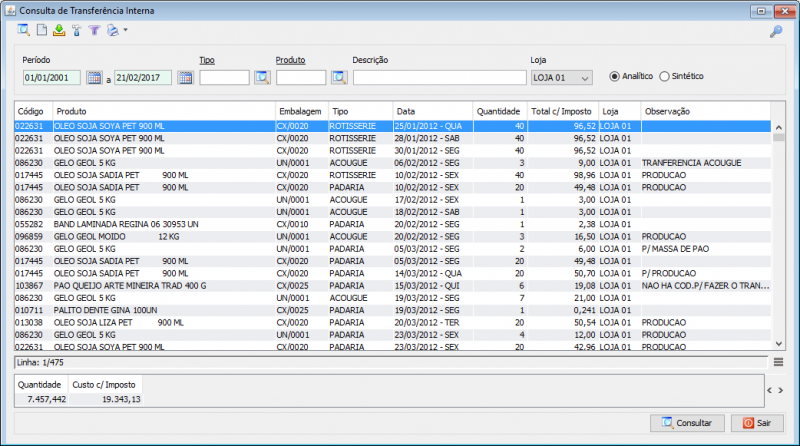Select the Analítico radio button
Screen dimensions: 800x446
614,77
